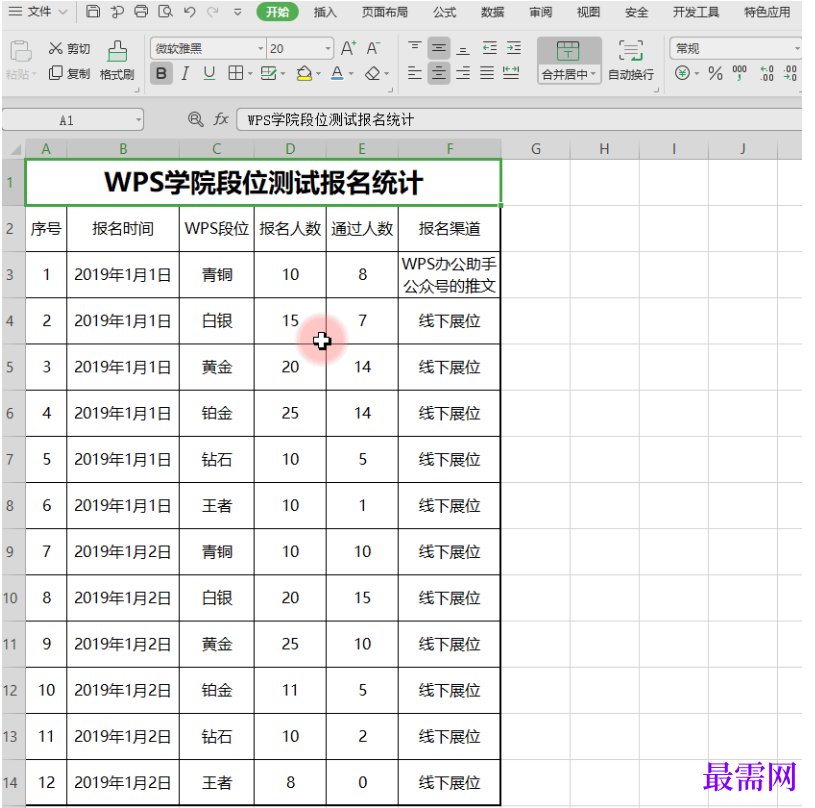Click the font color A swatch

[337, 73]
